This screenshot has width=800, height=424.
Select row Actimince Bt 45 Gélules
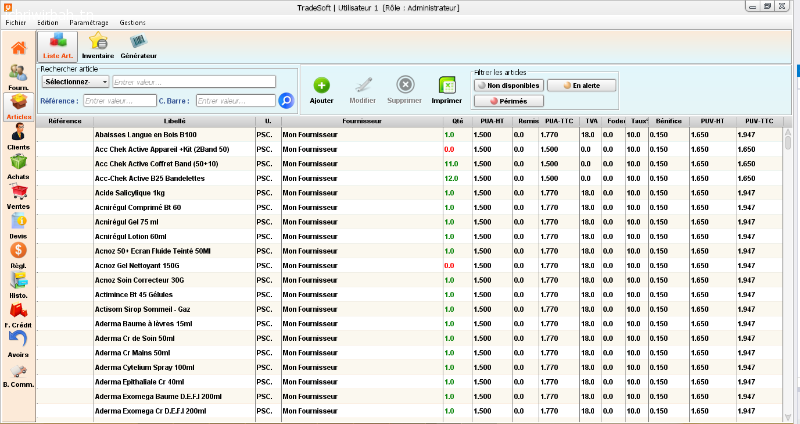pyautogui.click(x=409, y=295)
